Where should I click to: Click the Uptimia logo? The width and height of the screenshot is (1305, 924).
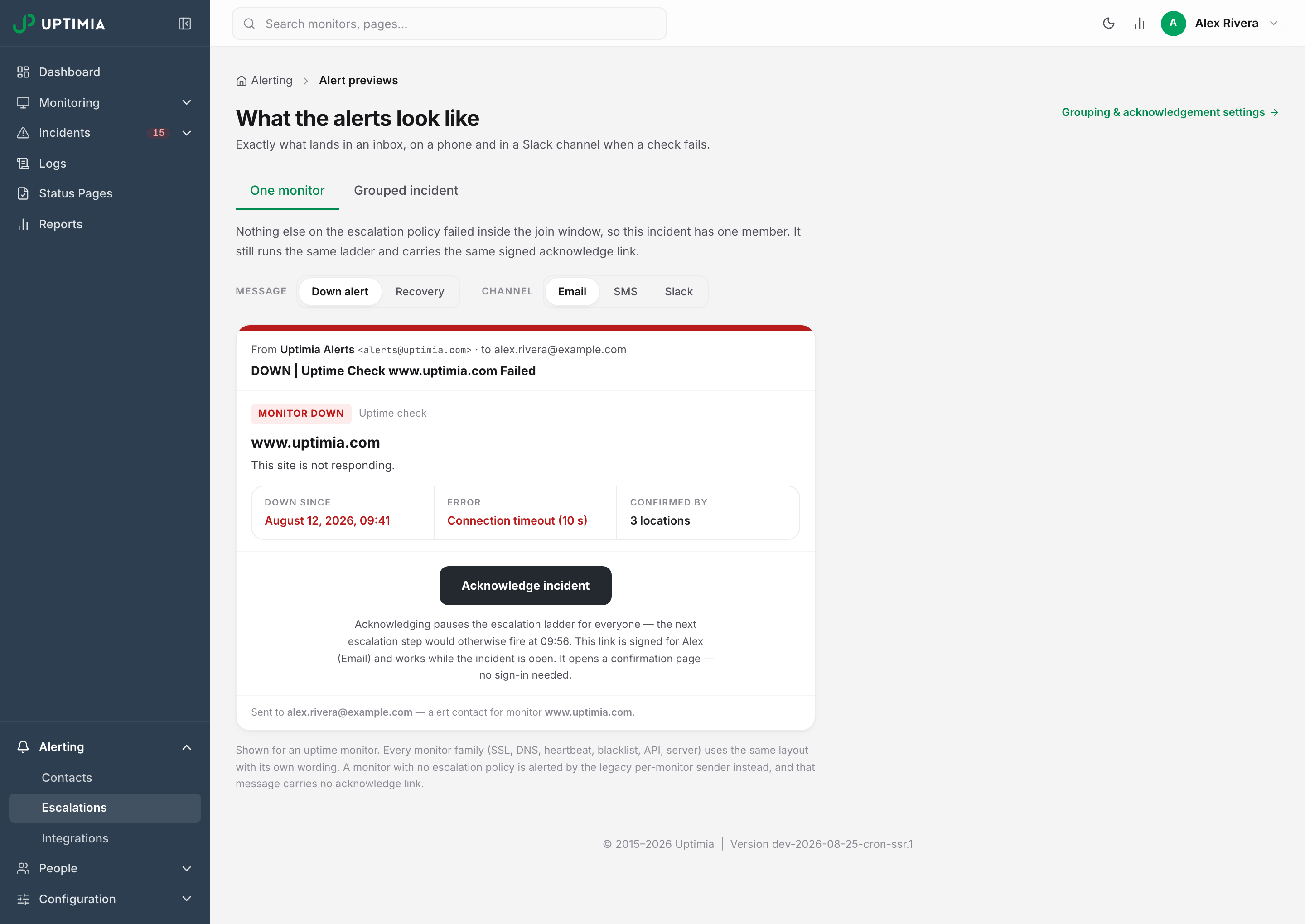click(x=59, y=24)
